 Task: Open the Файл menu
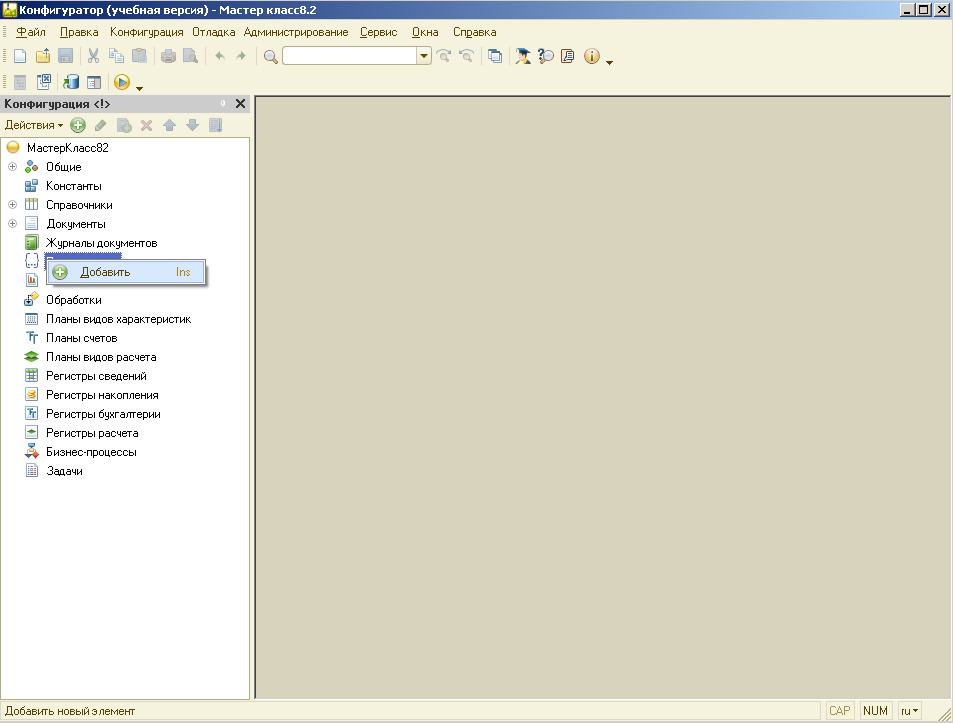30,32
